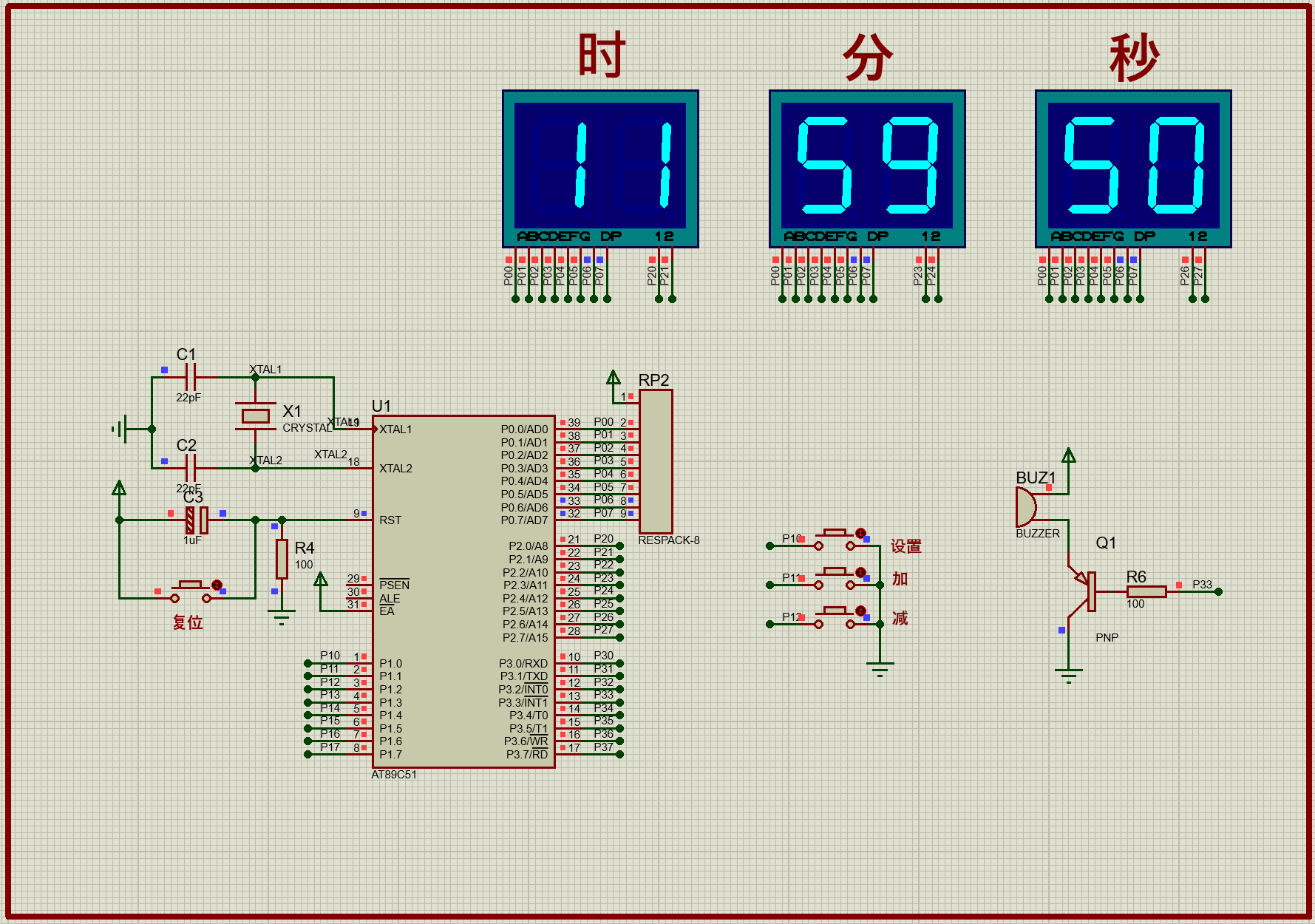Click the 时 heading text

[602, 55]
